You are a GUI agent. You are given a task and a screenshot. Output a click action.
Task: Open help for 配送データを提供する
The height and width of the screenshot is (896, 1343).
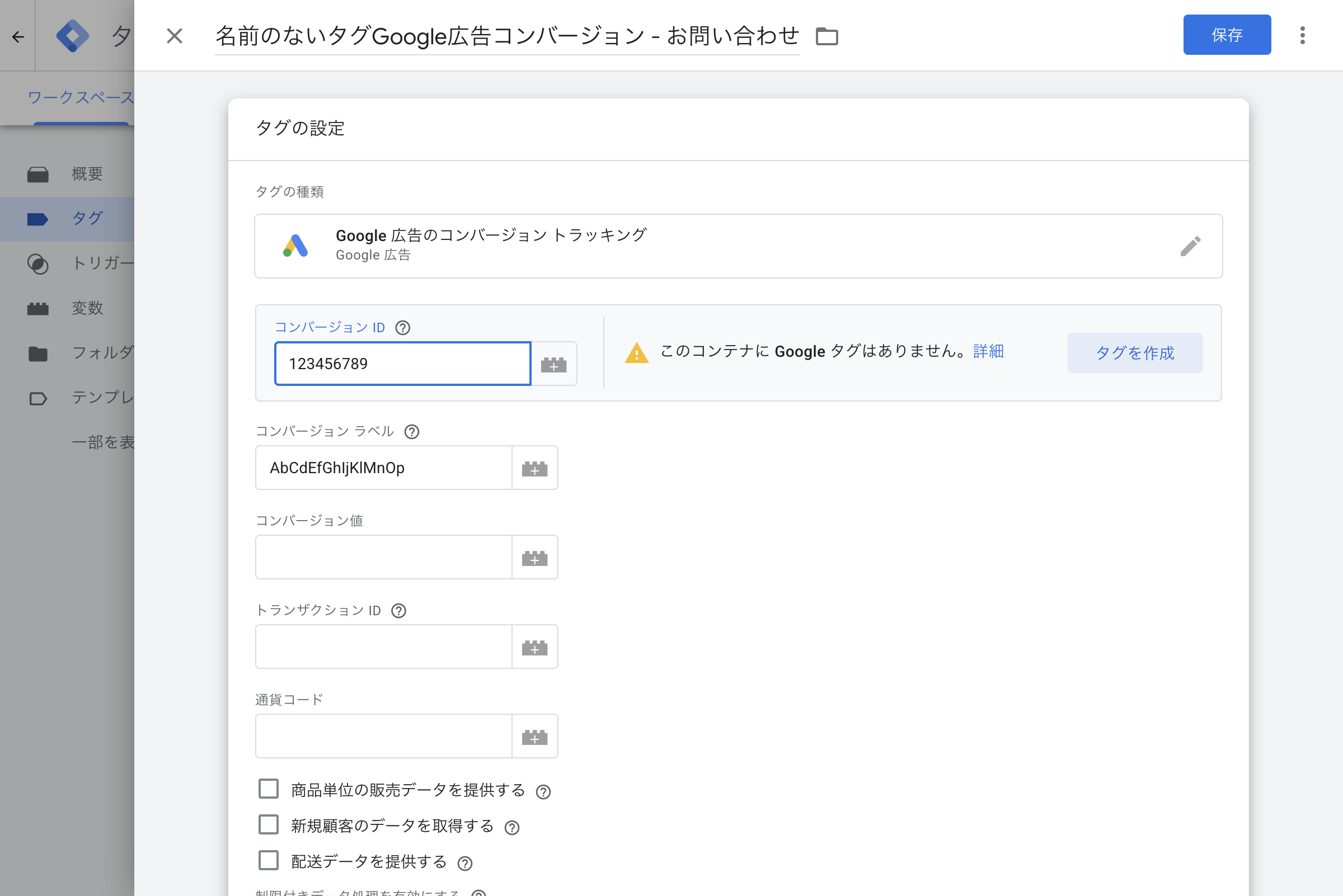[465, 864]
